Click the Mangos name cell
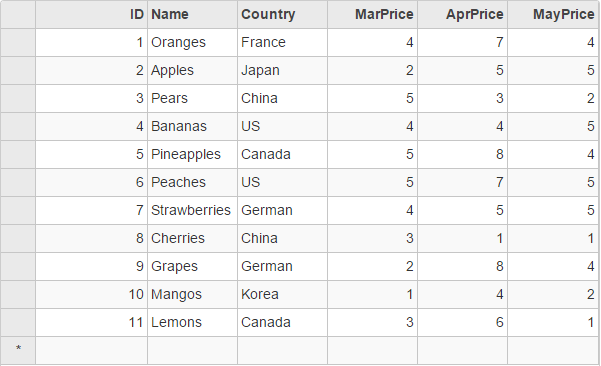Viewport: 601px width, 366px height. 192,295
